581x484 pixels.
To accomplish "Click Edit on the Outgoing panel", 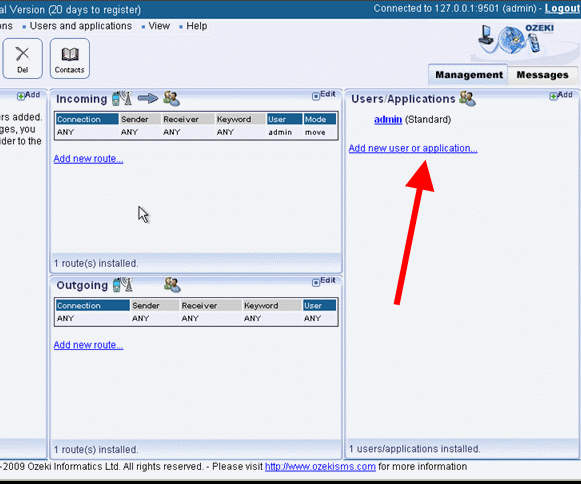I will [324, 281].
